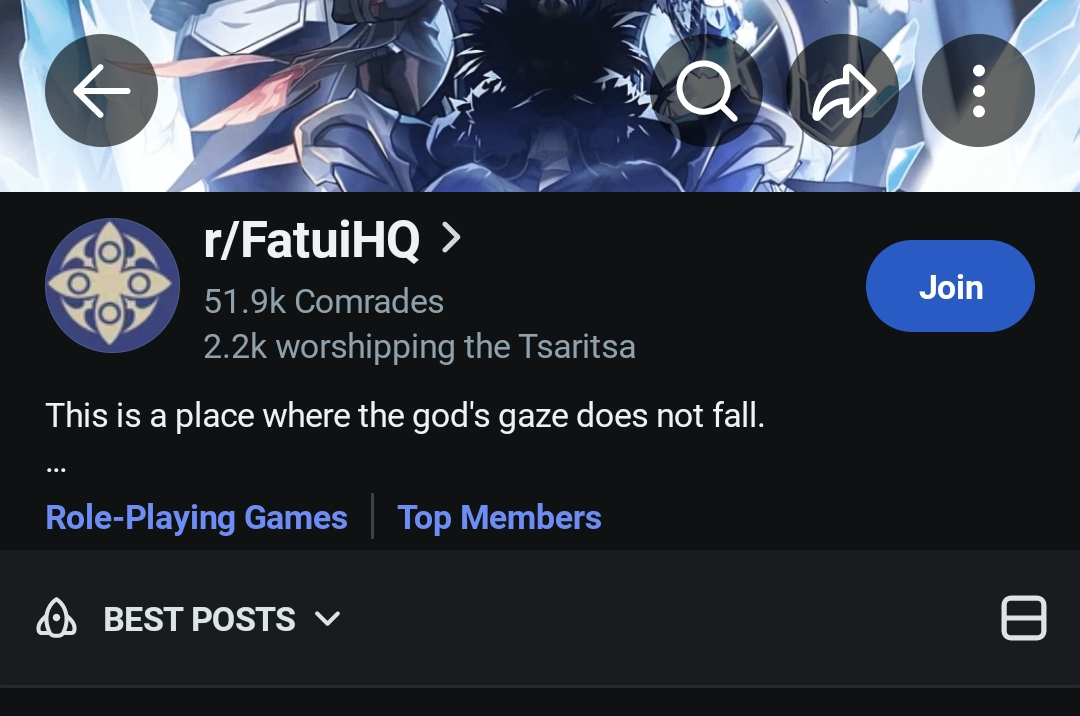This screenshot has height=716, width=1080.
Task: Click the rocket sort icon
Action: (56, 618)
